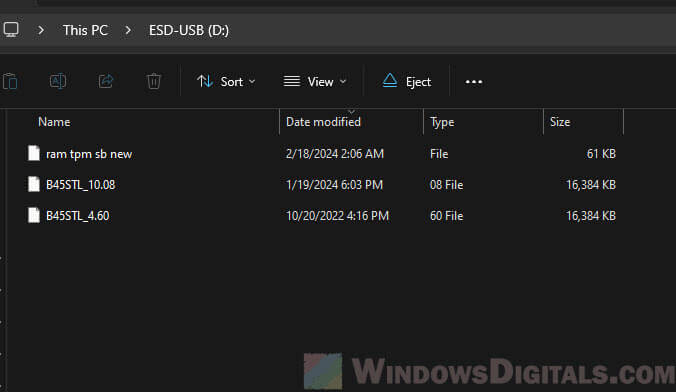
Task: Click the 61 KB size cell
Action: [601, 154]
